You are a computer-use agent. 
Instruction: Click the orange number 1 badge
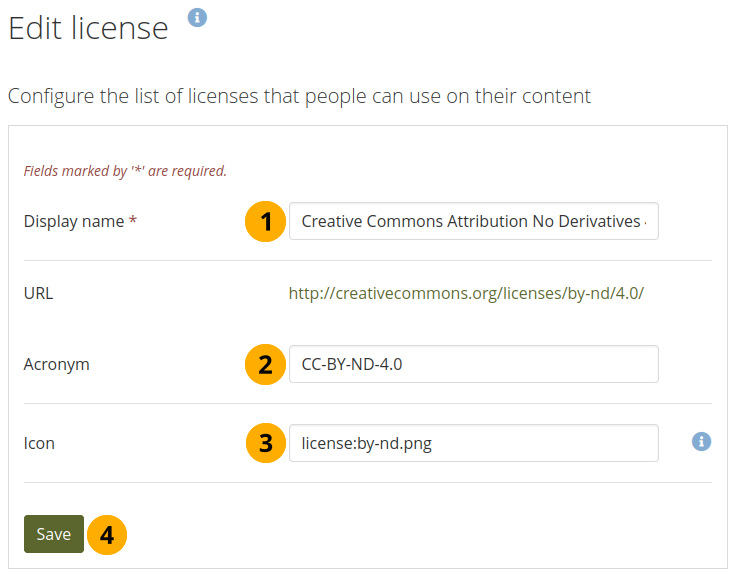pyautogui.click(x=265, y=221)
